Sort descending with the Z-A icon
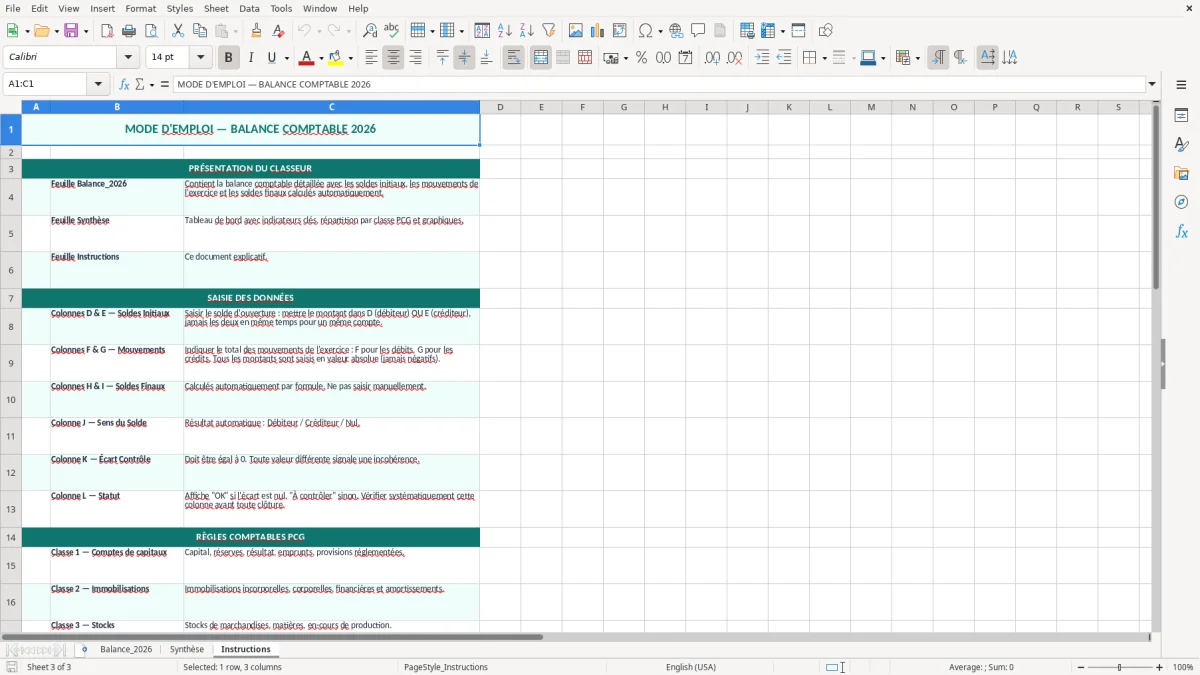The height and width of the screenshot is (675, 1200). coord(527,31)
